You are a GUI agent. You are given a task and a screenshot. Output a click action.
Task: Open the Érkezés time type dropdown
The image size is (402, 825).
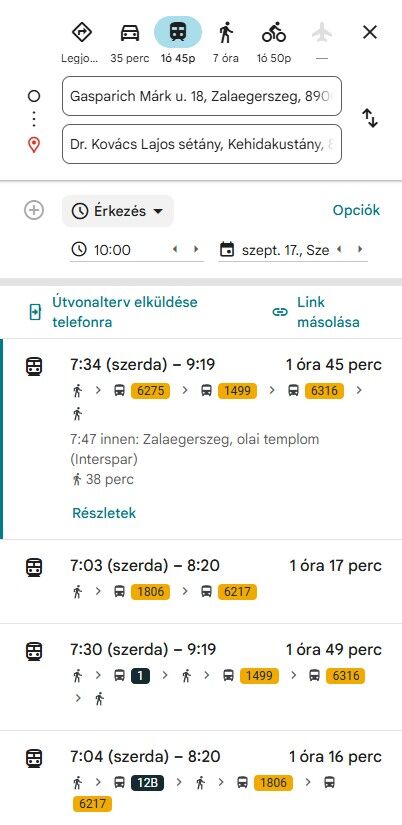point(118,211)
